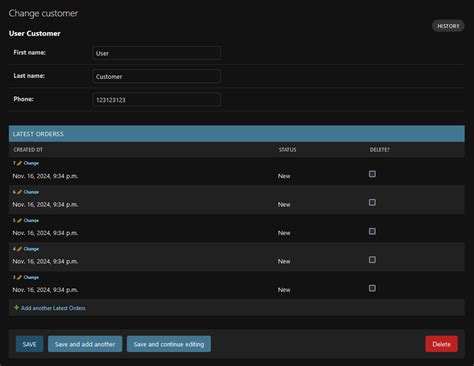Click the Add another Latest Orders link
The height and width of the screenshot is (366, 474).
pos(53,308)
